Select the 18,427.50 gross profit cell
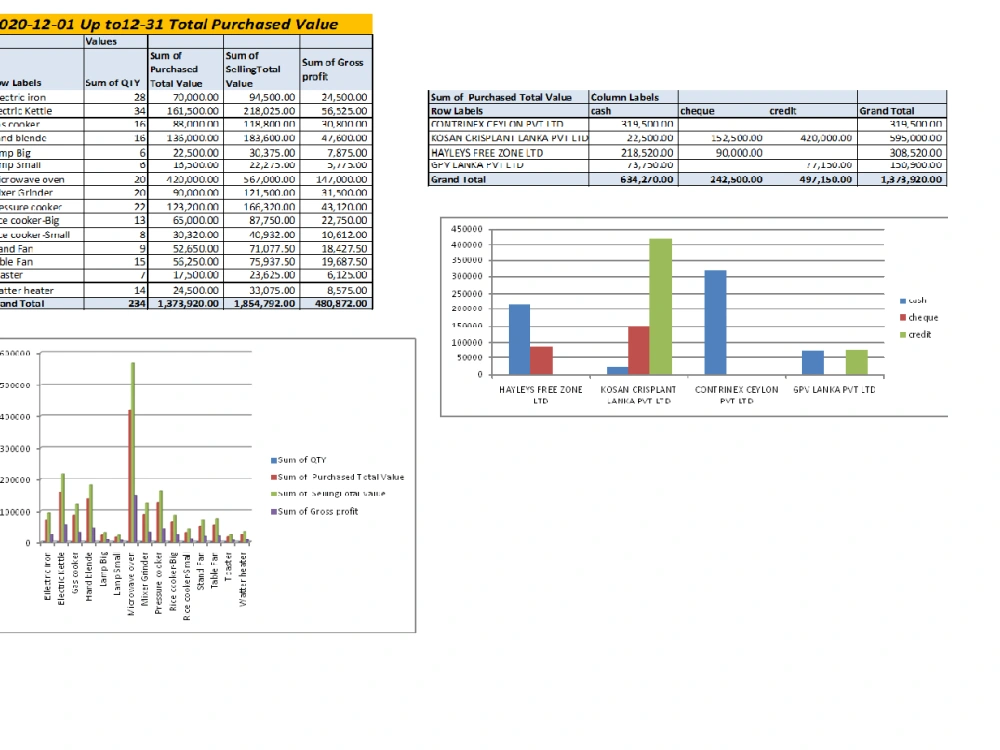This screenshot has height=750, width=1000. click(x=336, y=249)
